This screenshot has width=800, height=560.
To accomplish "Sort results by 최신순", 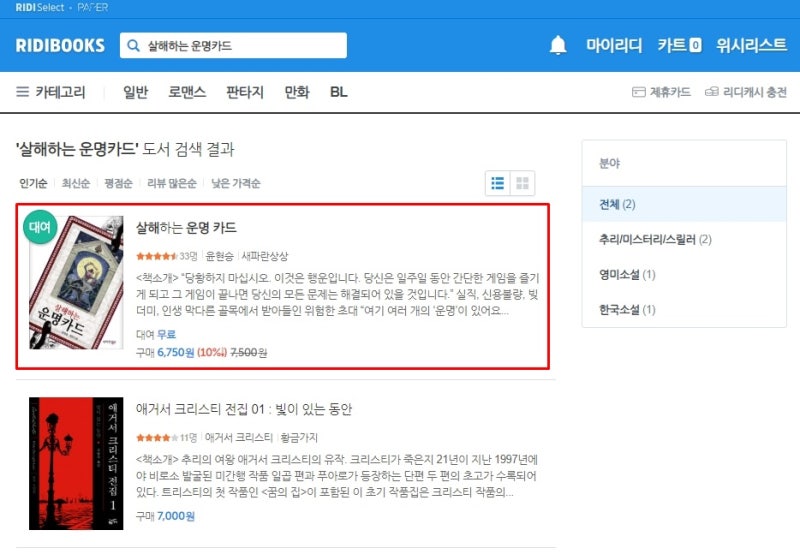I will (x=76, y=184).
